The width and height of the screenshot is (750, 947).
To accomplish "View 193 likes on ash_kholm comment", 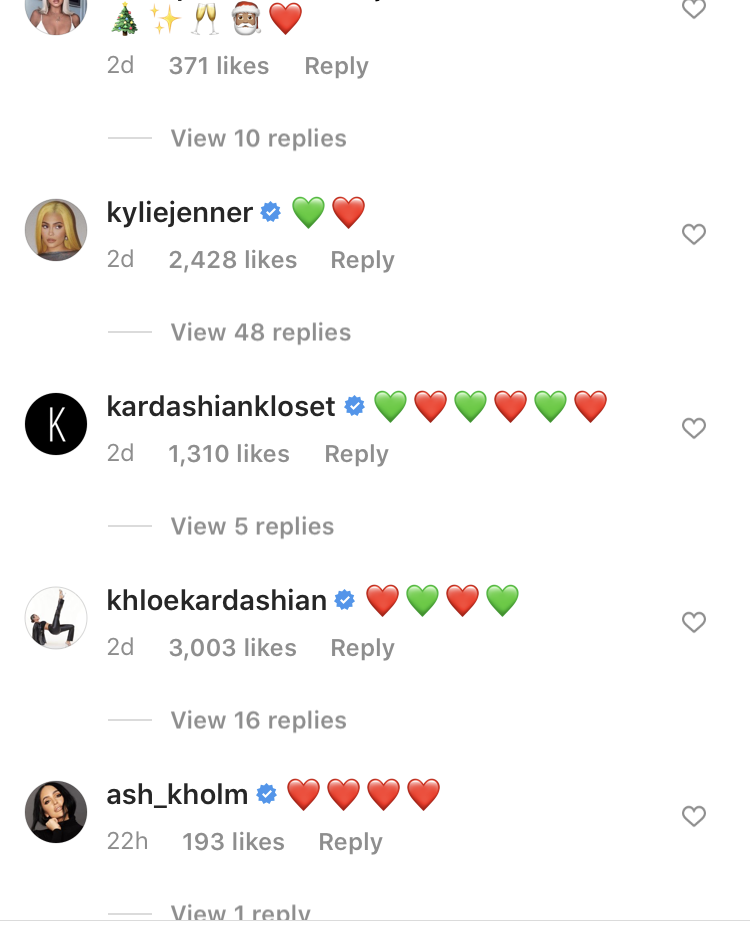I will coord(233,842).
